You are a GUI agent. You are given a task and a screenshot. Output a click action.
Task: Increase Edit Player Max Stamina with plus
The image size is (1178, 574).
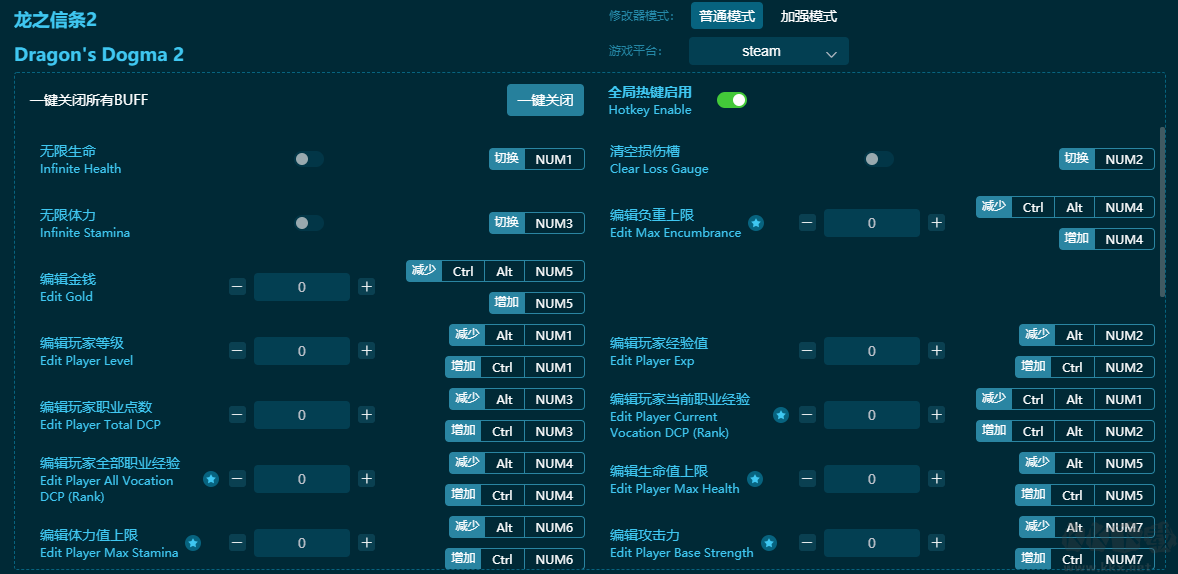367,542
